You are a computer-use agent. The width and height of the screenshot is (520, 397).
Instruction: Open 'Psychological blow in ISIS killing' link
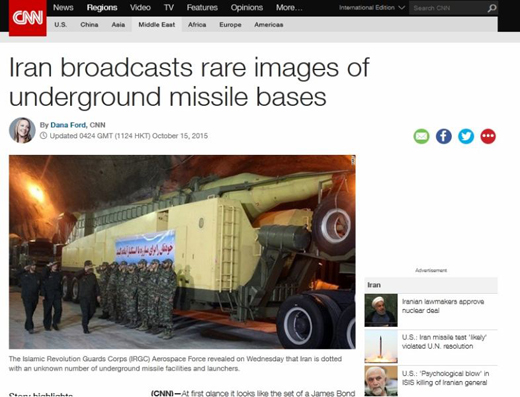(x=445, y=378)
